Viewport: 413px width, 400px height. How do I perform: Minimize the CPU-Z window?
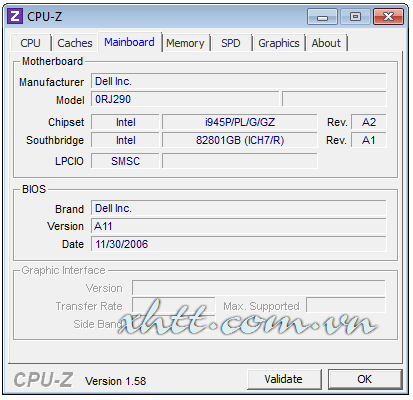[322, 17]
